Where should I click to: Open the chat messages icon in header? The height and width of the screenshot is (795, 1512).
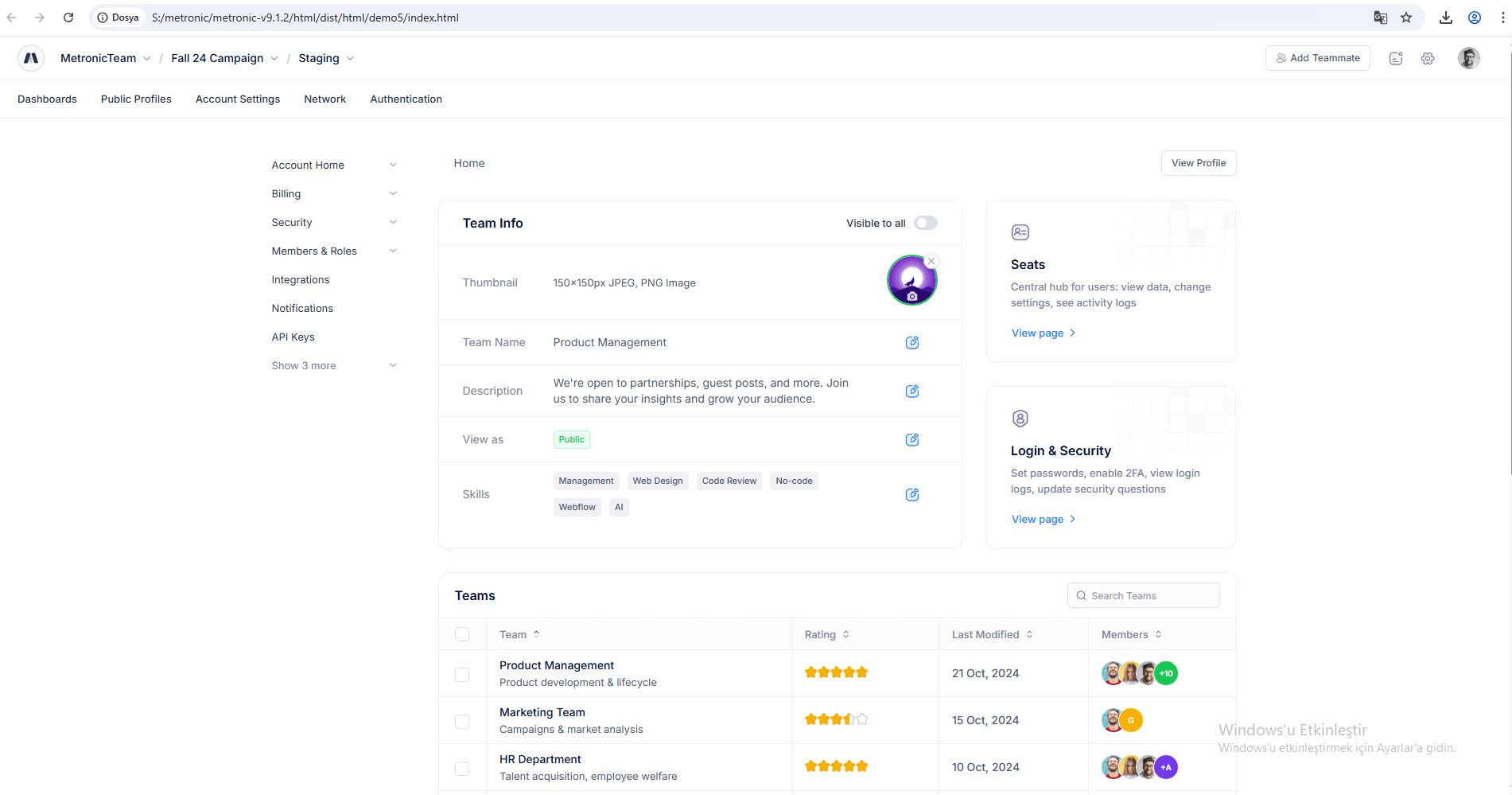click(1396, 59)
